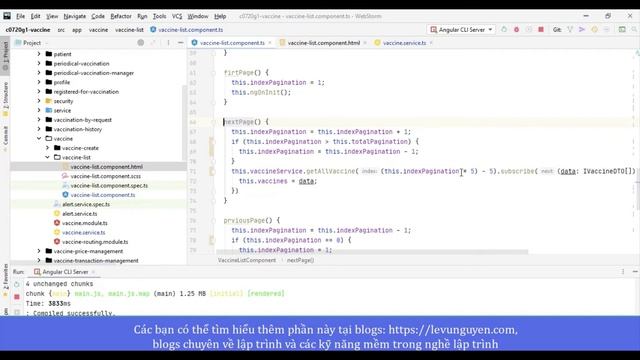The image size is (640, 360).
Task: Expand the profile folder
Action: coord(39,82)
